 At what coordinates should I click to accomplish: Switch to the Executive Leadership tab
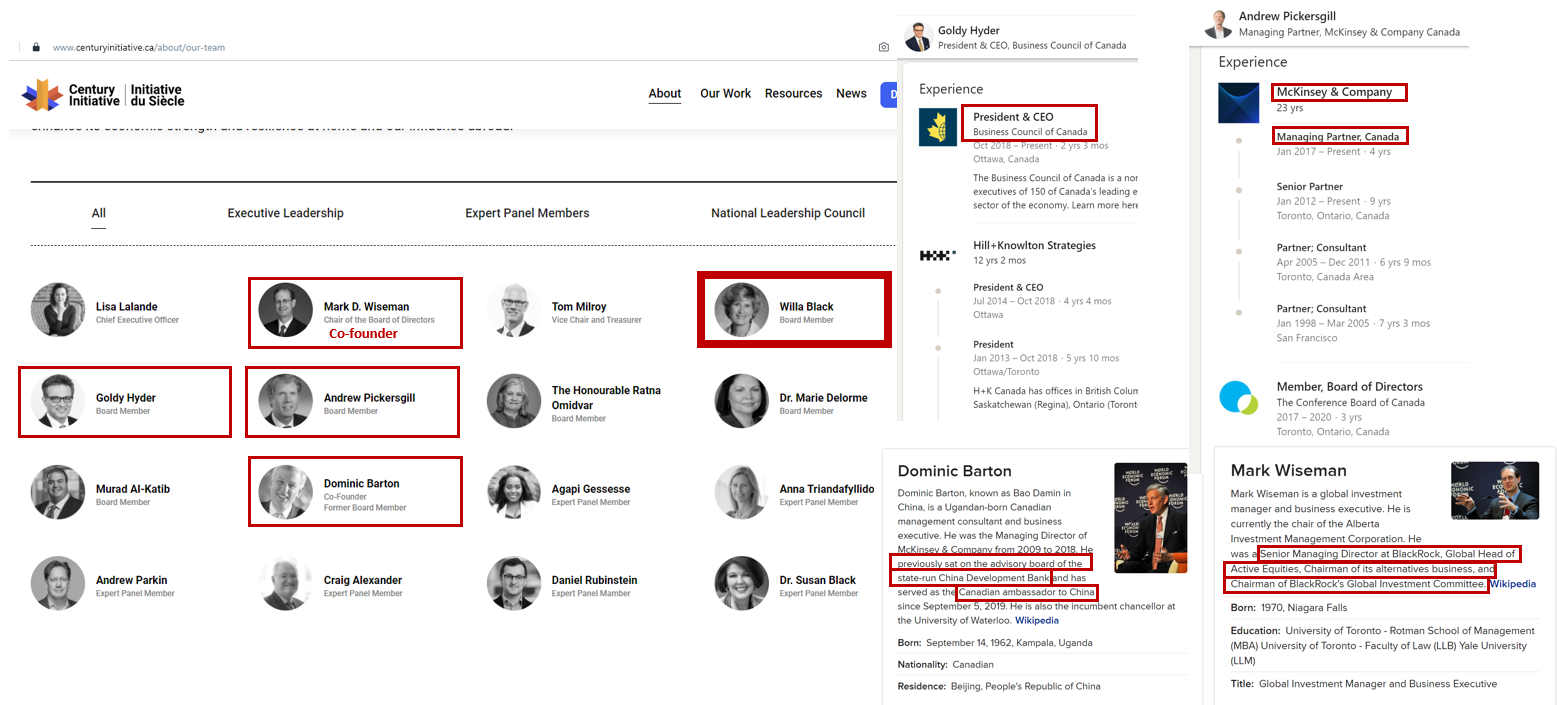click(286, 213)
